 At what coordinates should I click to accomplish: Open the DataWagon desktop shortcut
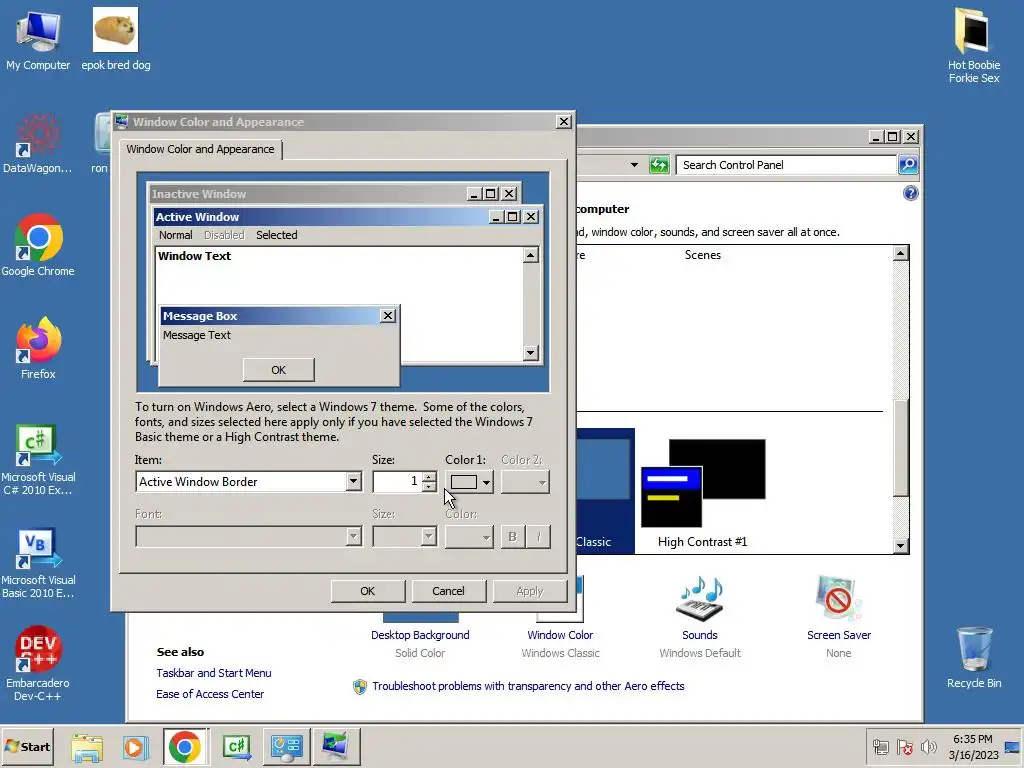coord(37,144)
